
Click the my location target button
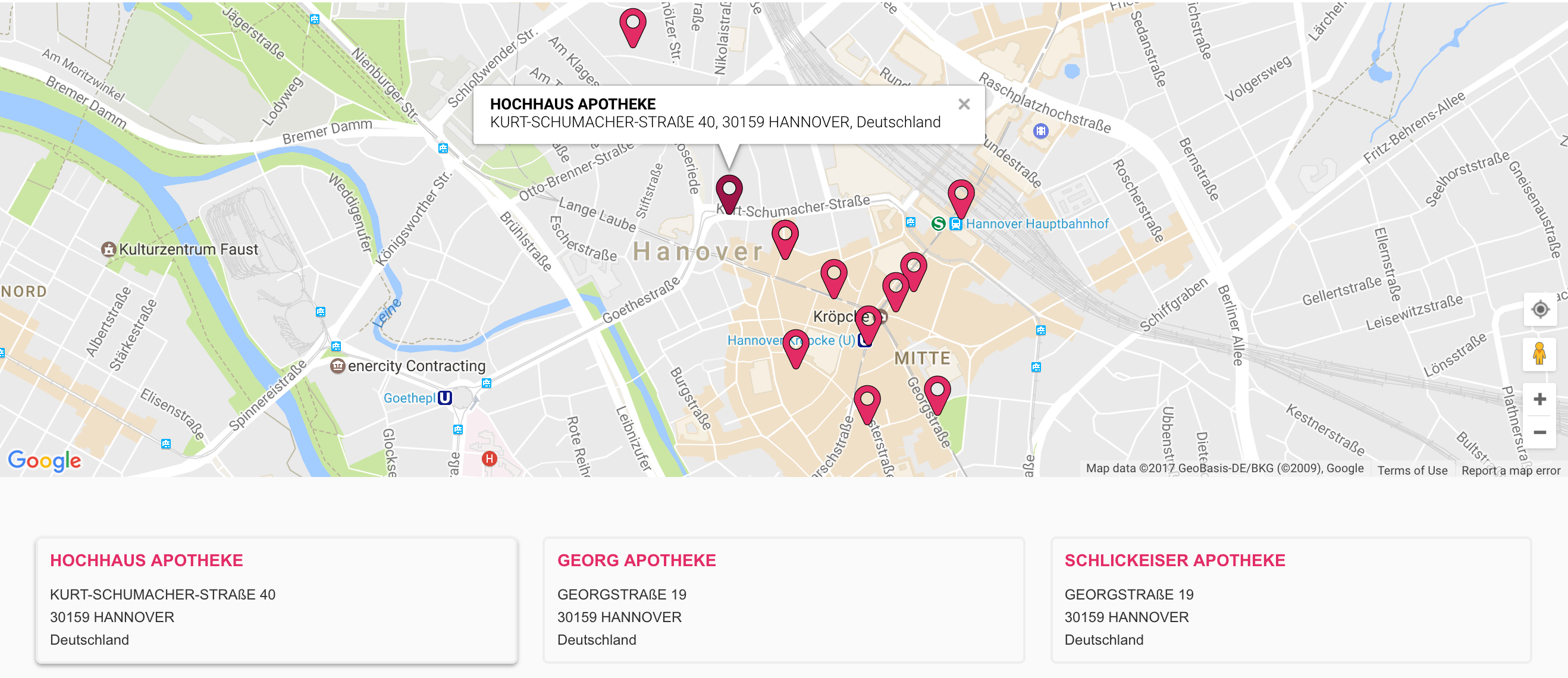point(1540,309)
